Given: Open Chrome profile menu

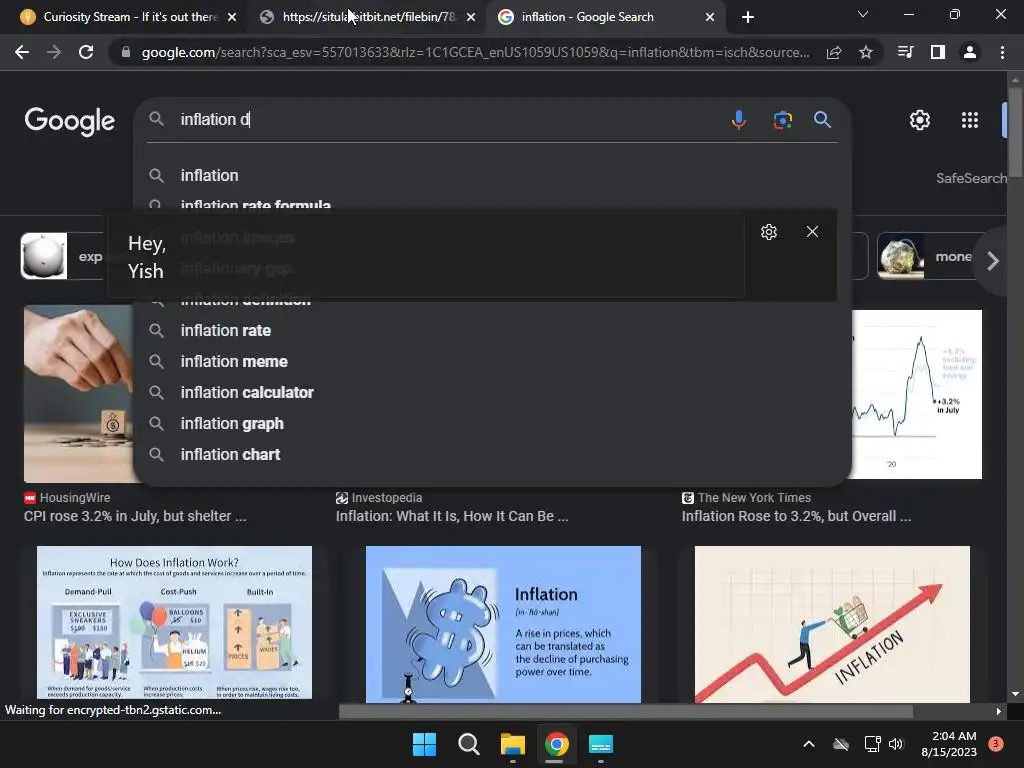Looking at the screenshot, I should (x=970, y=52).
